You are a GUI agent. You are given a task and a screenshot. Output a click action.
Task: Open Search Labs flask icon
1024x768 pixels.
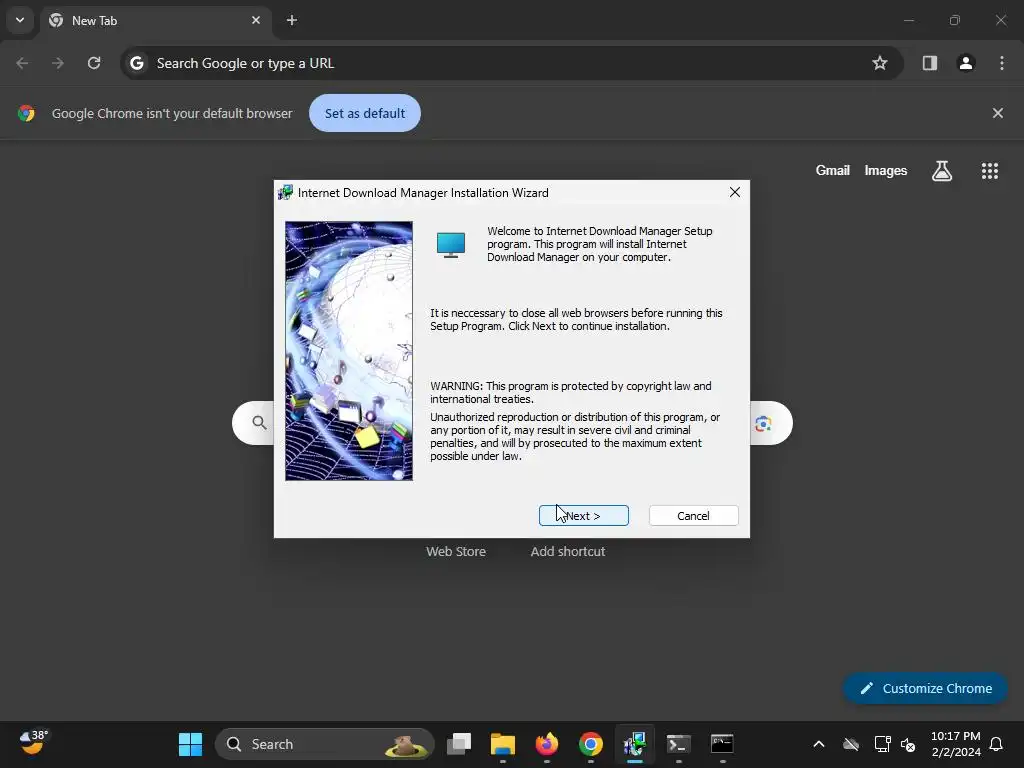point(942,171)
